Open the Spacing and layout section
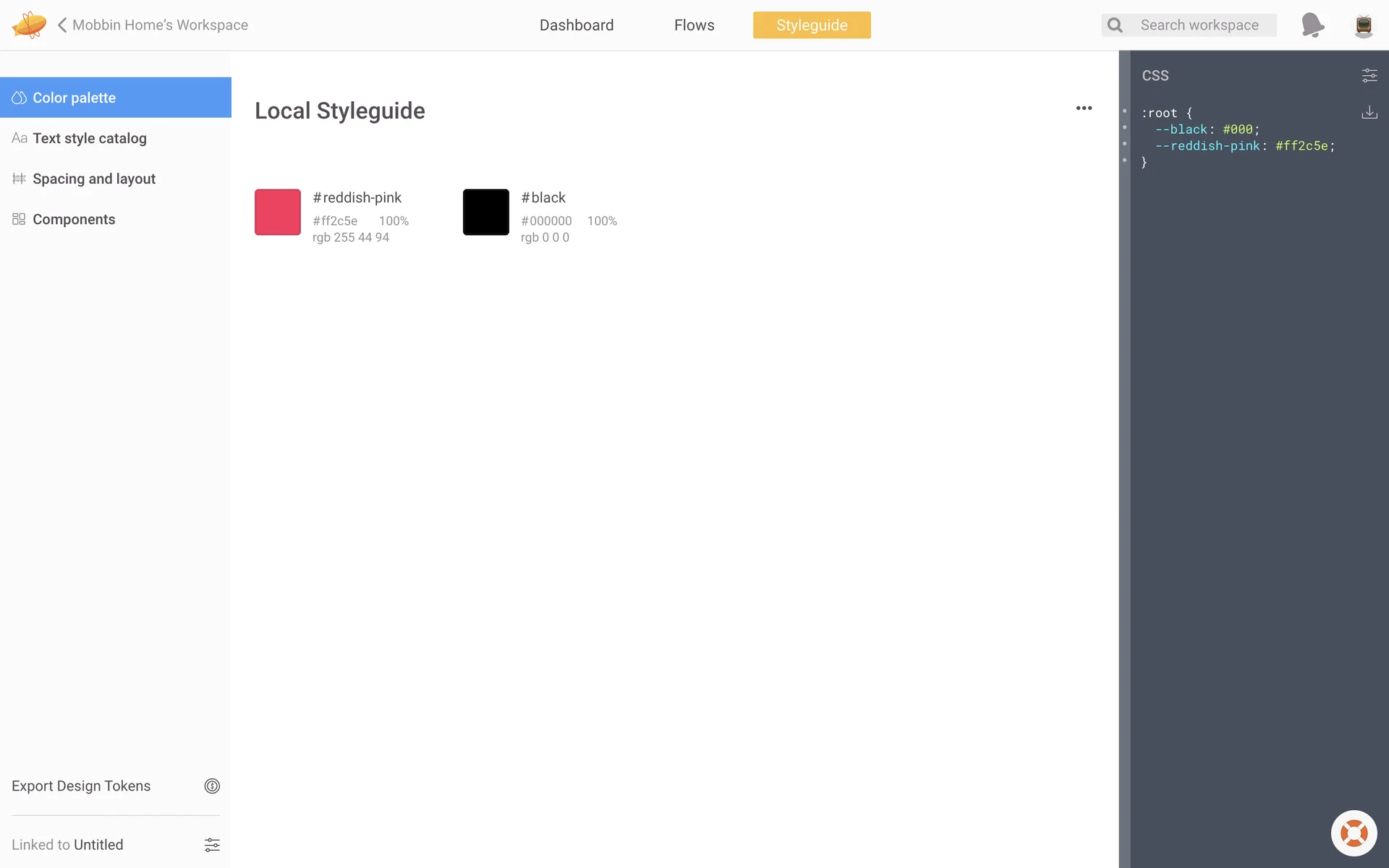The width and height of the screenshot is (1389, 868). click(x=93, y=179)
